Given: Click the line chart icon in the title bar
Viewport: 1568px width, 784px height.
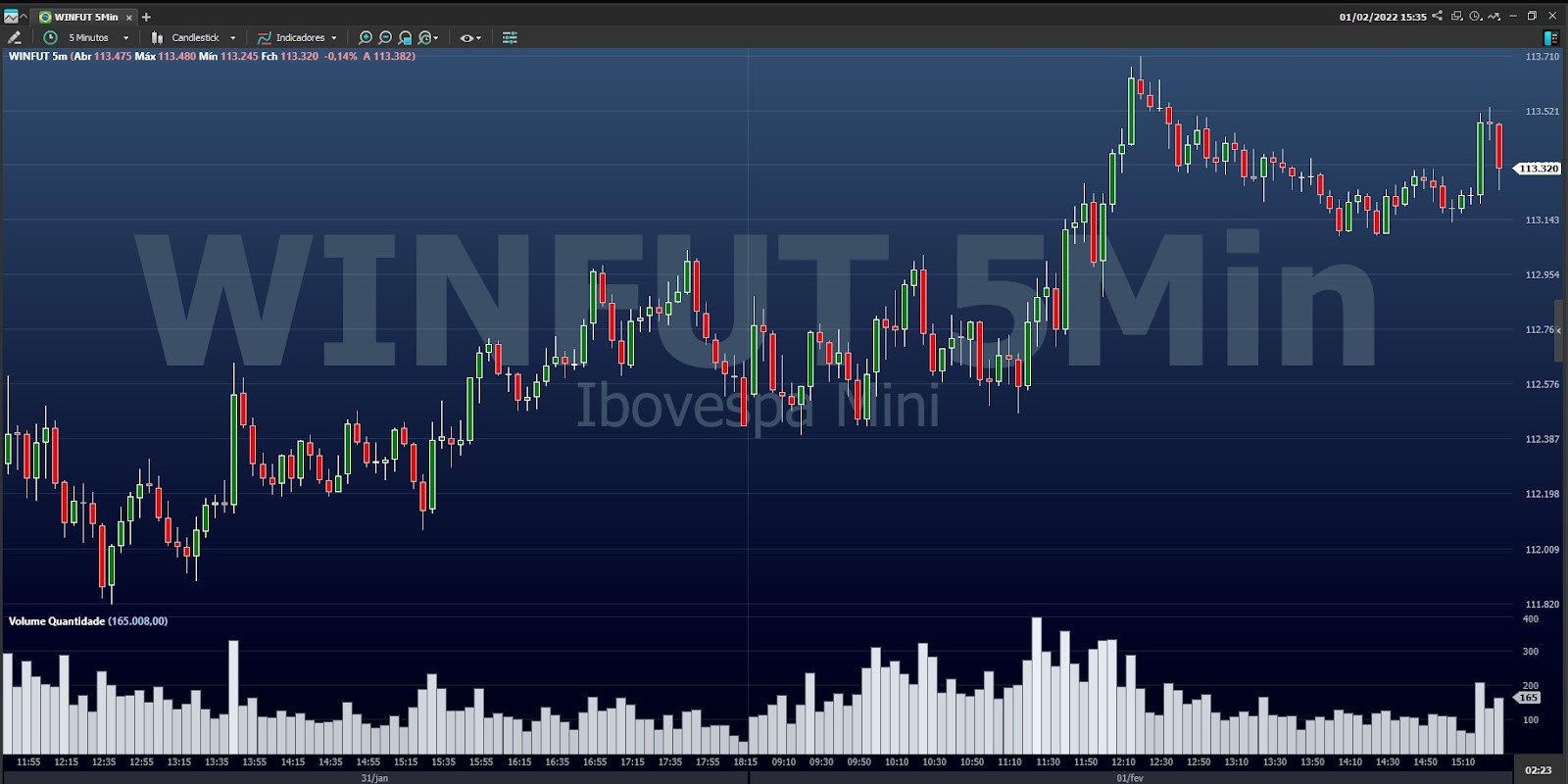Looking at the screenshot, I should [x=1494, y=16].
